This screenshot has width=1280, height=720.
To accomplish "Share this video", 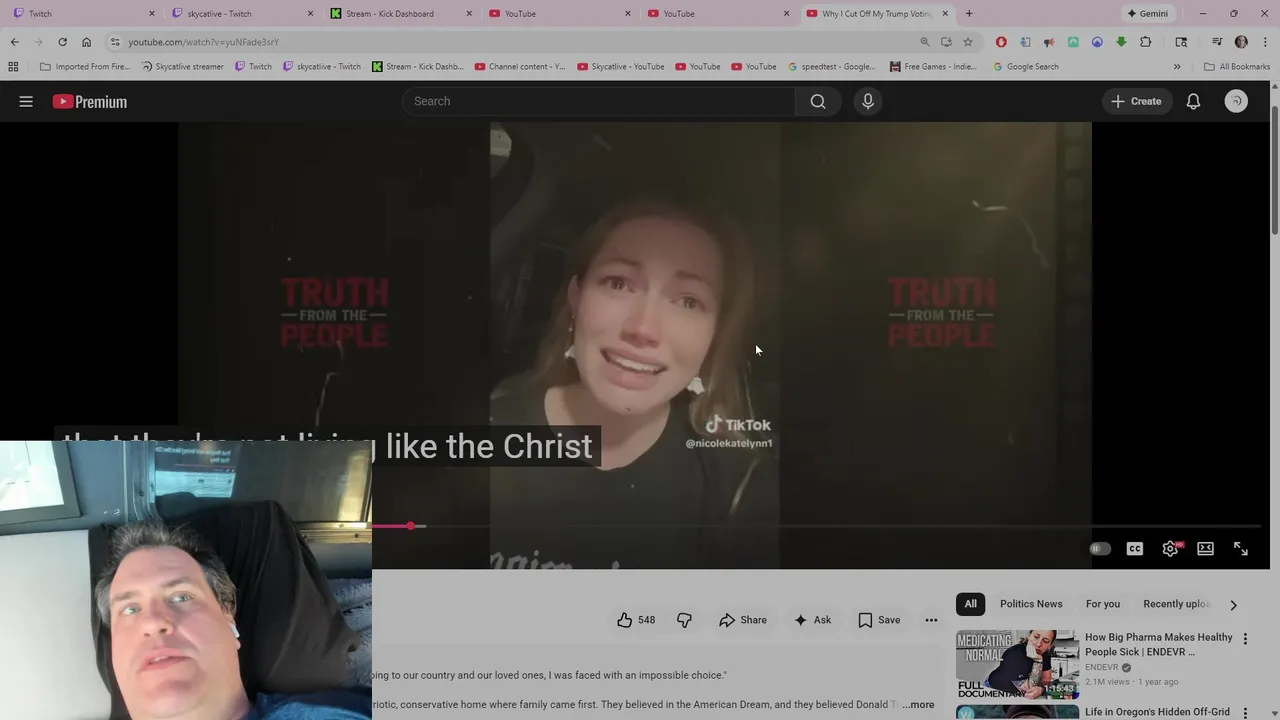I will pyautogui.click(x=743, y=620).
